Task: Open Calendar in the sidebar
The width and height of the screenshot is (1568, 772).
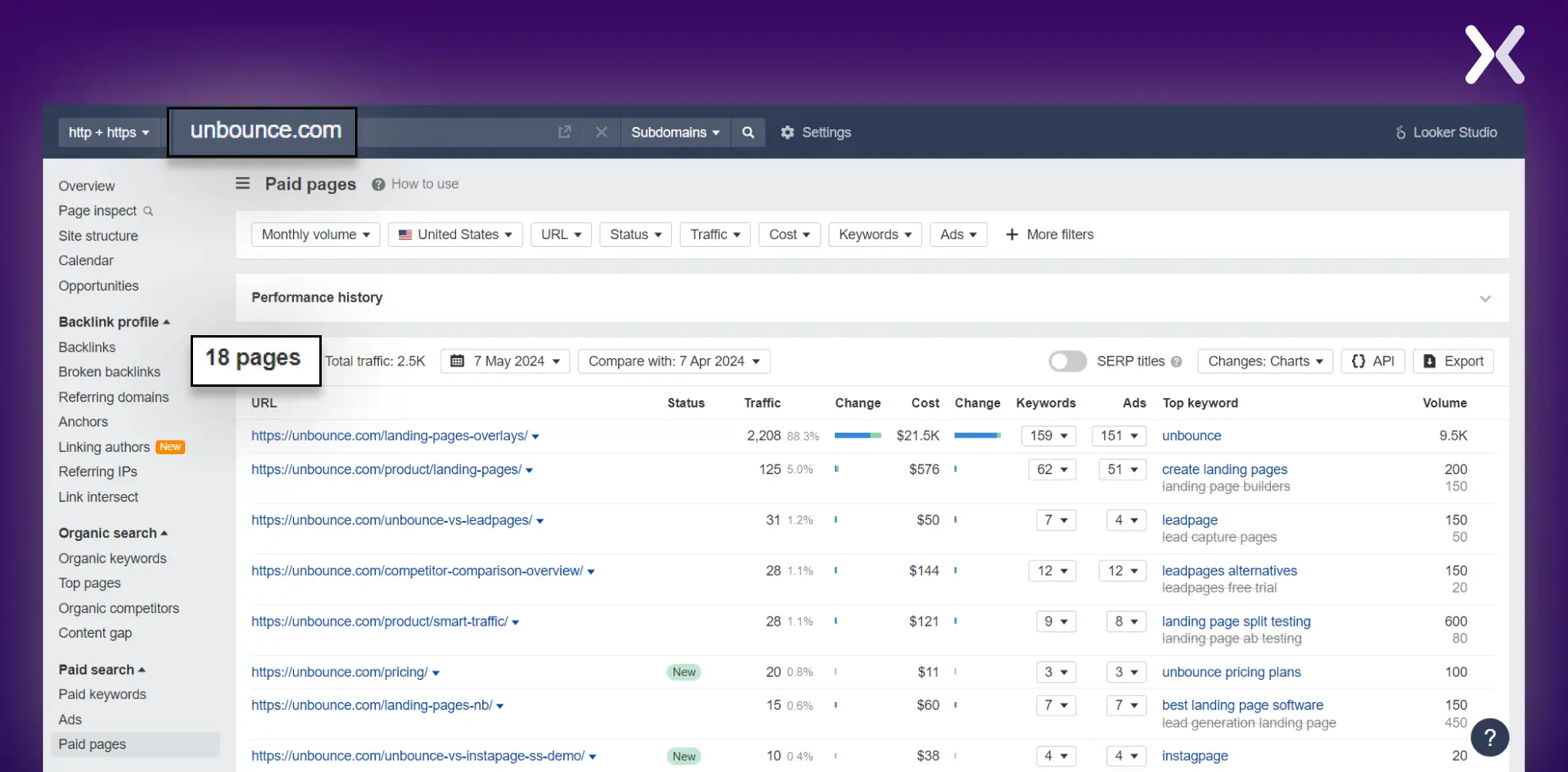Action: 86,261
